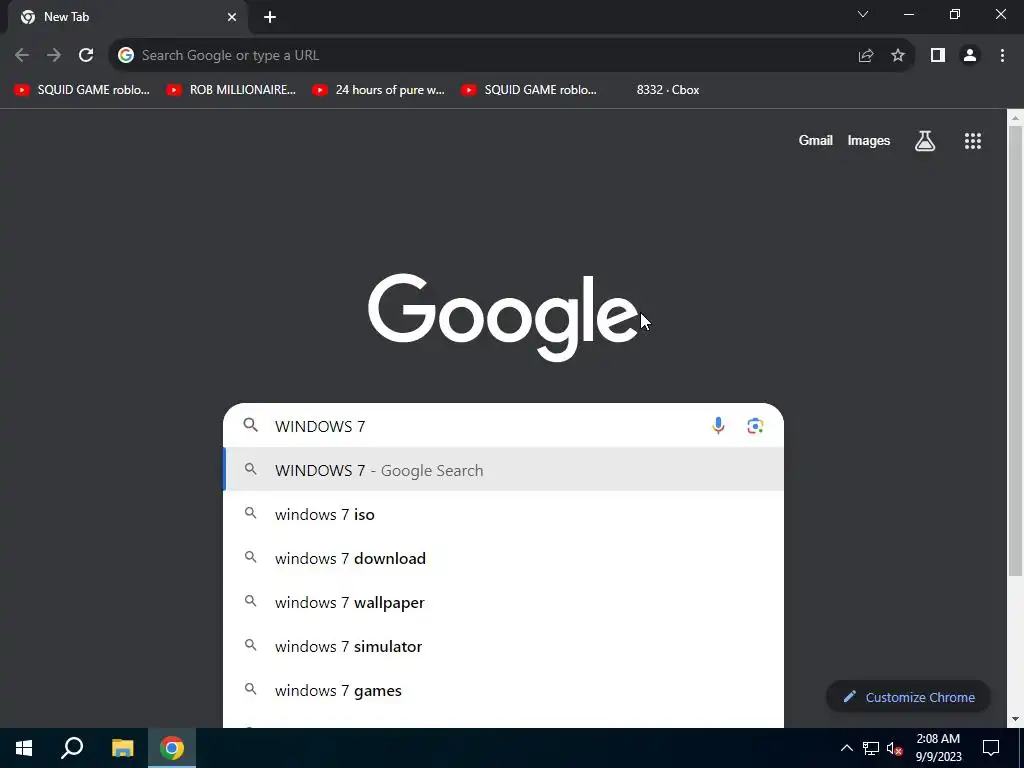
Task: Open a new tab with the plus button
Action: tap(270, 18)
